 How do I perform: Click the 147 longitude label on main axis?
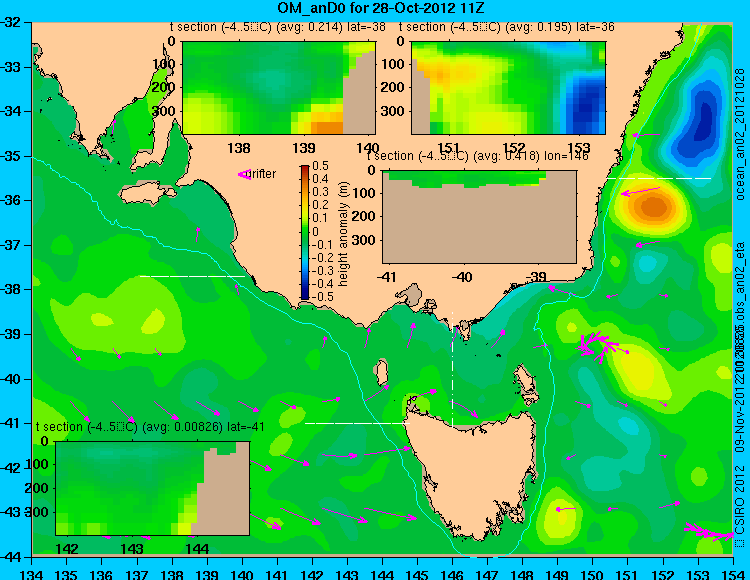[487, 573]
